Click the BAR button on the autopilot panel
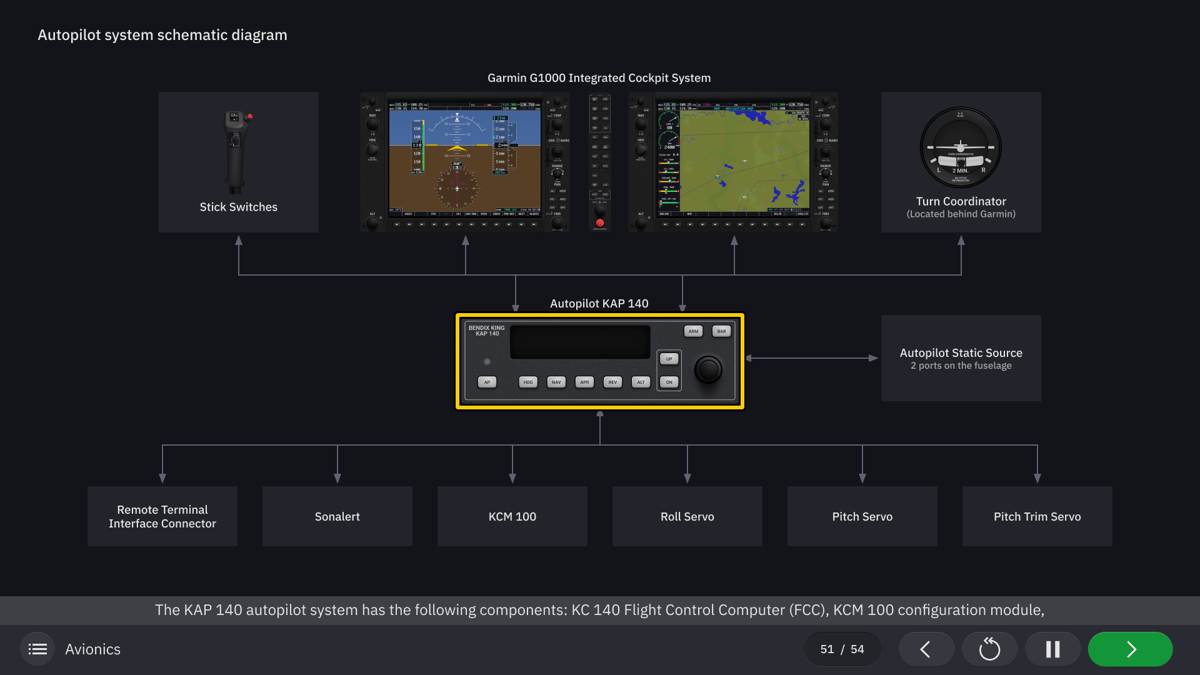 pyautogui.click(x=722, y=331)
